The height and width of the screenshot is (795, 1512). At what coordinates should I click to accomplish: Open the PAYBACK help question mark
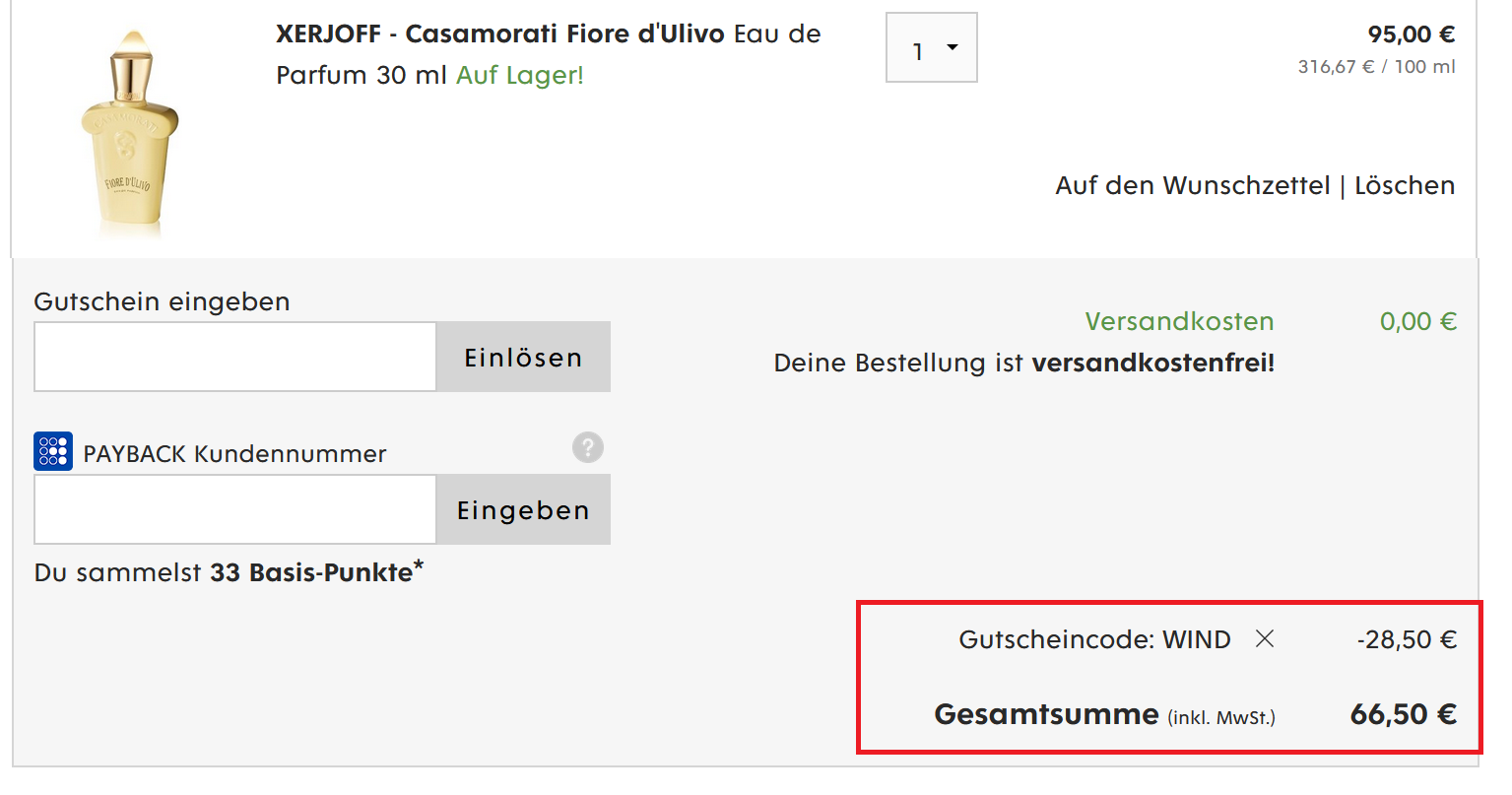click(x=588, y=448)
